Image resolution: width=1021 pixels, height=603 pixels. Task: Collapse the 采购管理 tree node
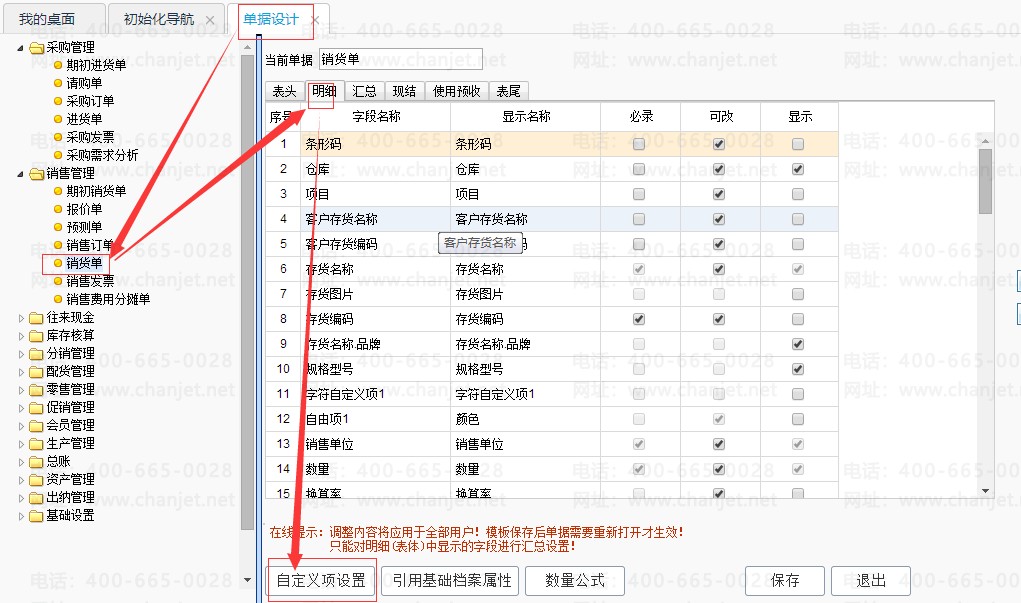(x=22, y=47)
